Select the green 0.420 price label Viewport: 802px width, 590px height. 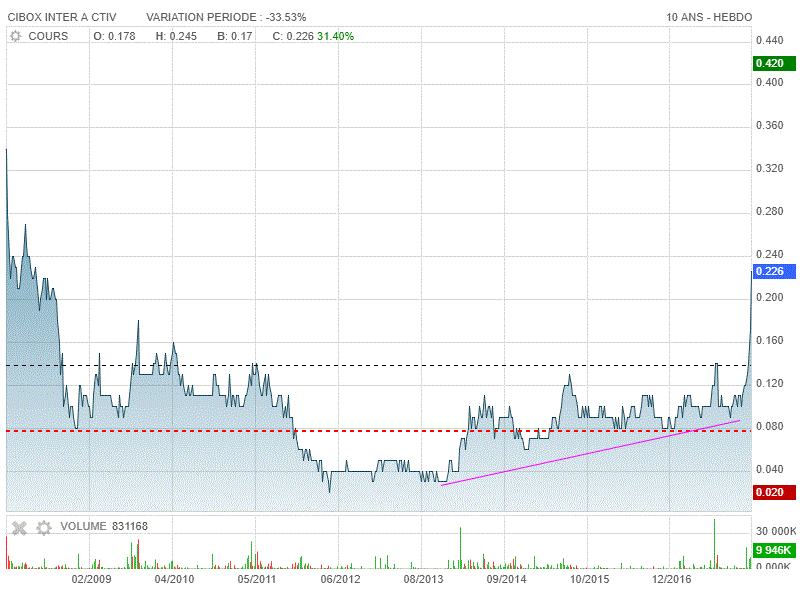774,63
